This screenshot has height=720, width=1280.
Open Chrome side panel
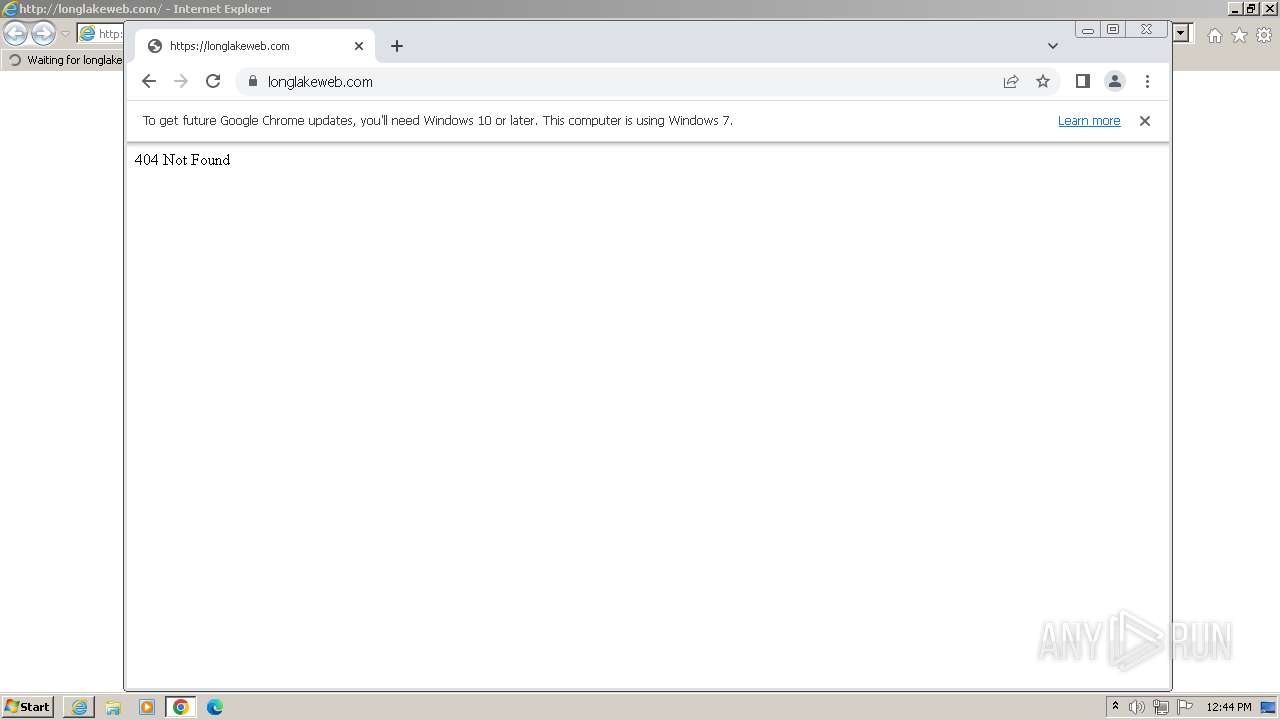1082,82
